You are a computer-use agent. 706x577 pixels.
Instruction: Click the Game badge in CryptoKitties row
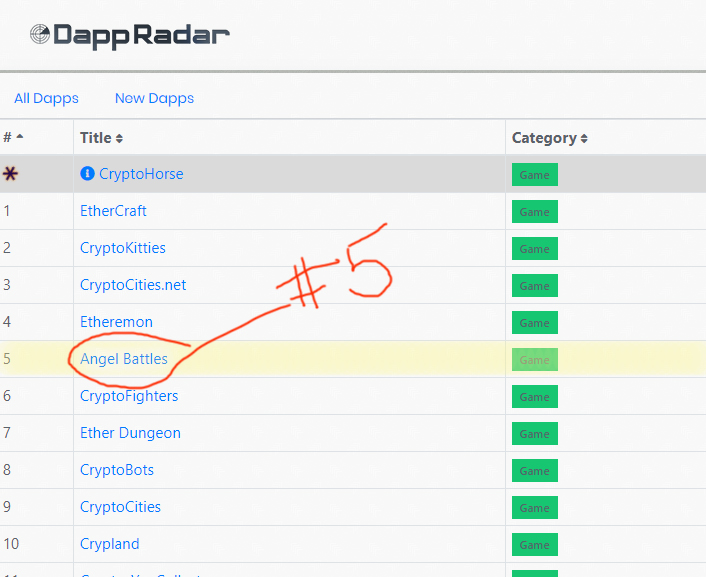(534, 249)
